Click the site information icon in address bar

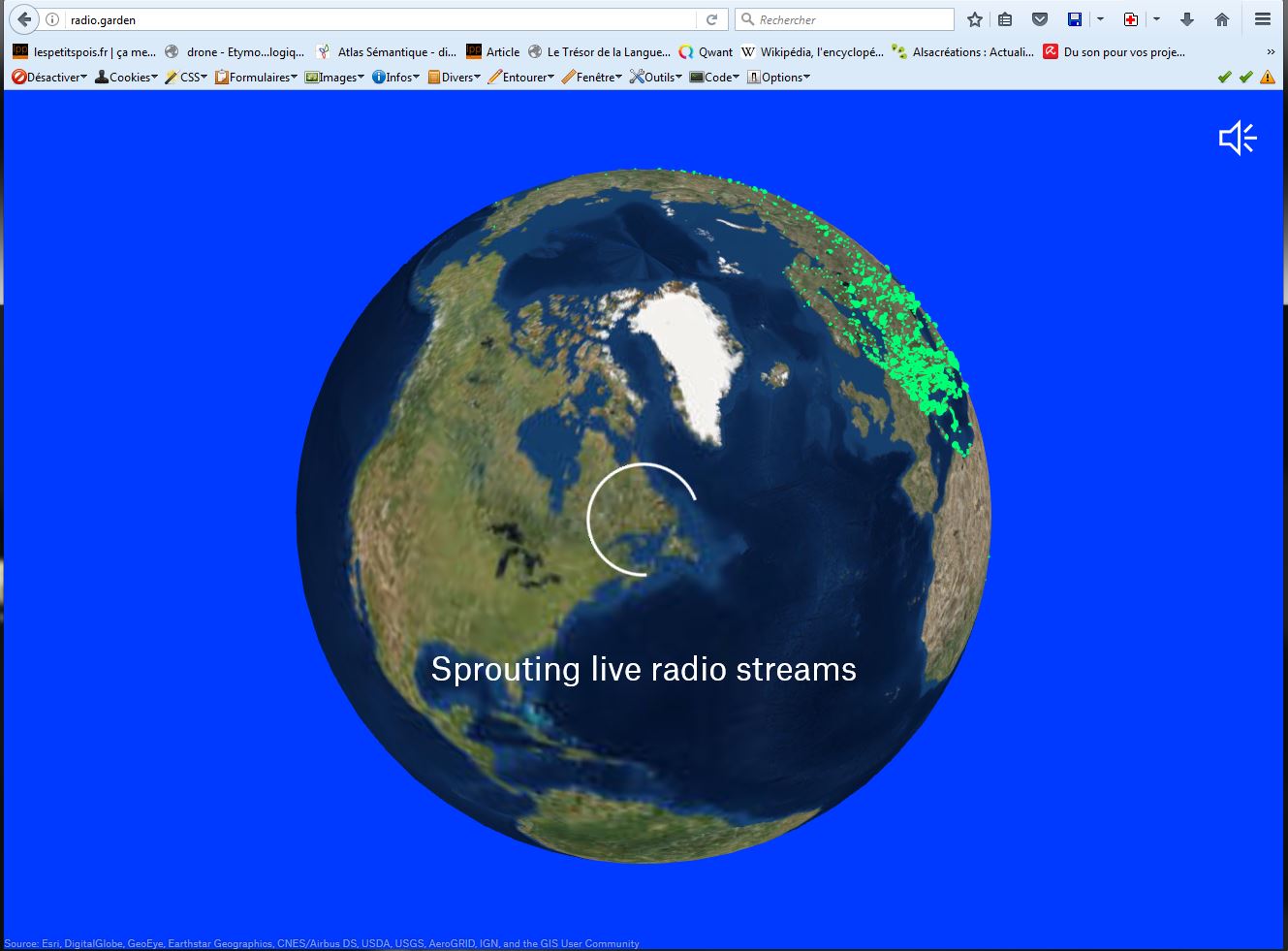[x=52, y=19]
